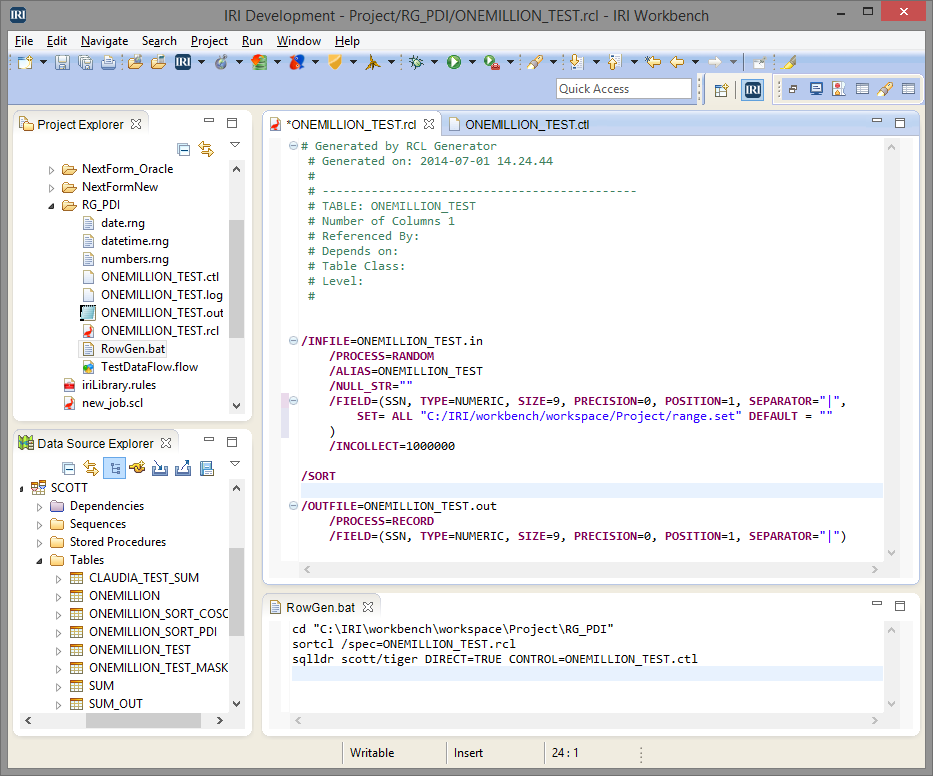This screenshot has width=933, height=776.
Task: Select the RowGen.bat editor tab
Action: pos(320,608)
